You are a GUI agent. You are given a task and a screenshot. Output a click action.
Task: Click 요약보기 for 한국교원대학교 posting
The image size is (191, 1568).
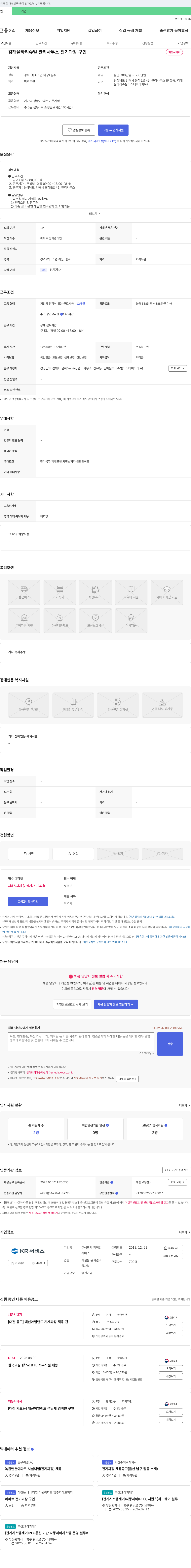171,1368
